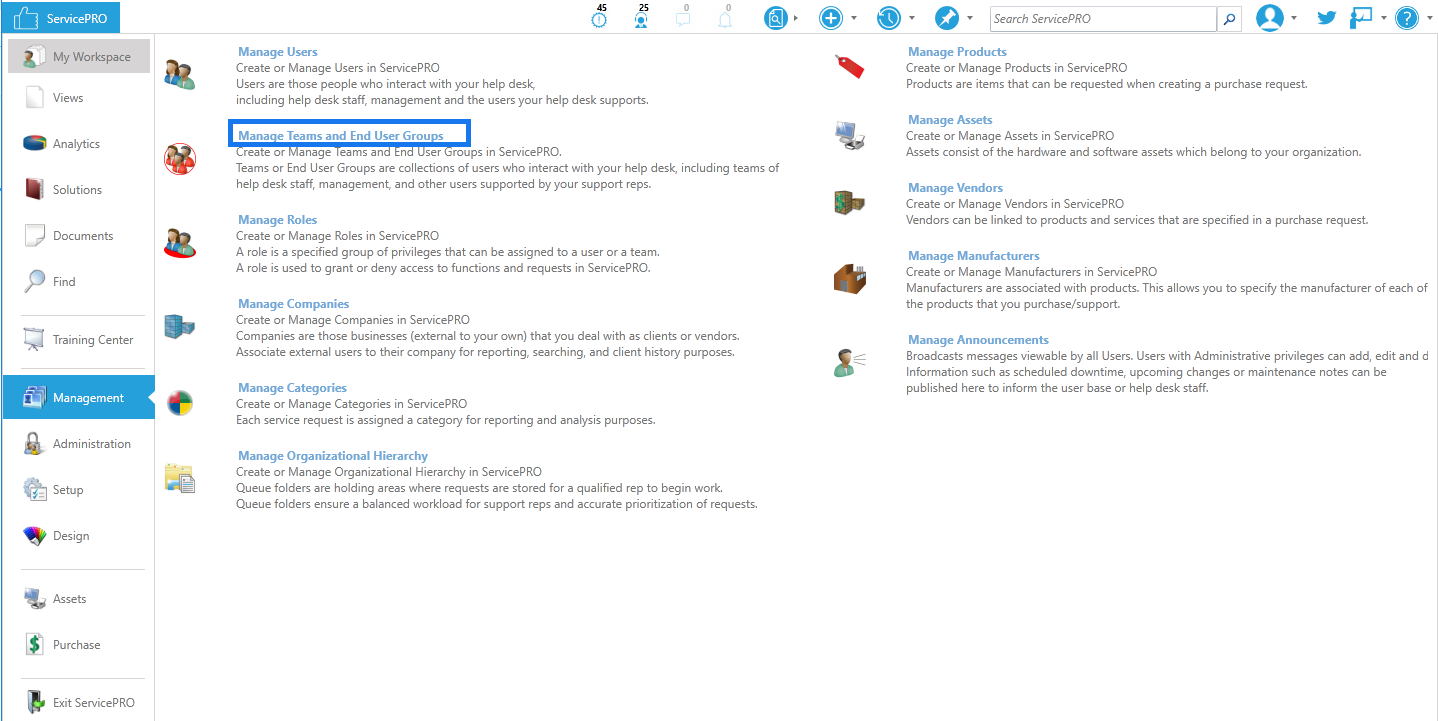Screen dimensions: 1438x721
Task: Click Manage Organizational Hierarchy link
Action: pos(333,456)
